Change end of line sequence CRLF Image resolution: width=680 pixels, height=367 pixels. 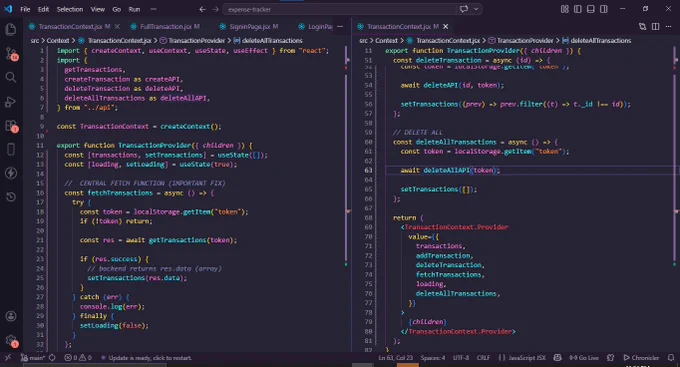pos(483,358)
